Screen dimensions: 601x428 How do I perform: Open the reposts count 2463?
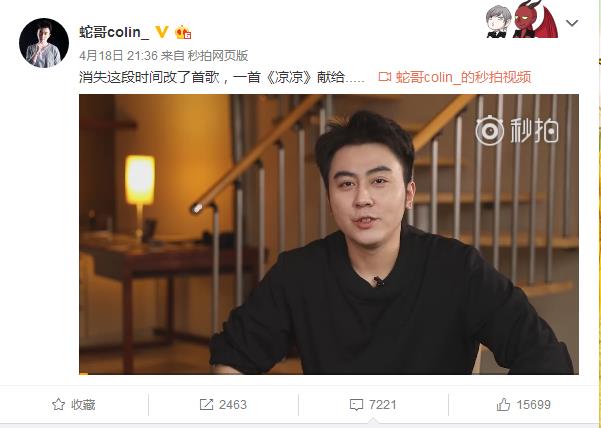(x=233, y=405)
